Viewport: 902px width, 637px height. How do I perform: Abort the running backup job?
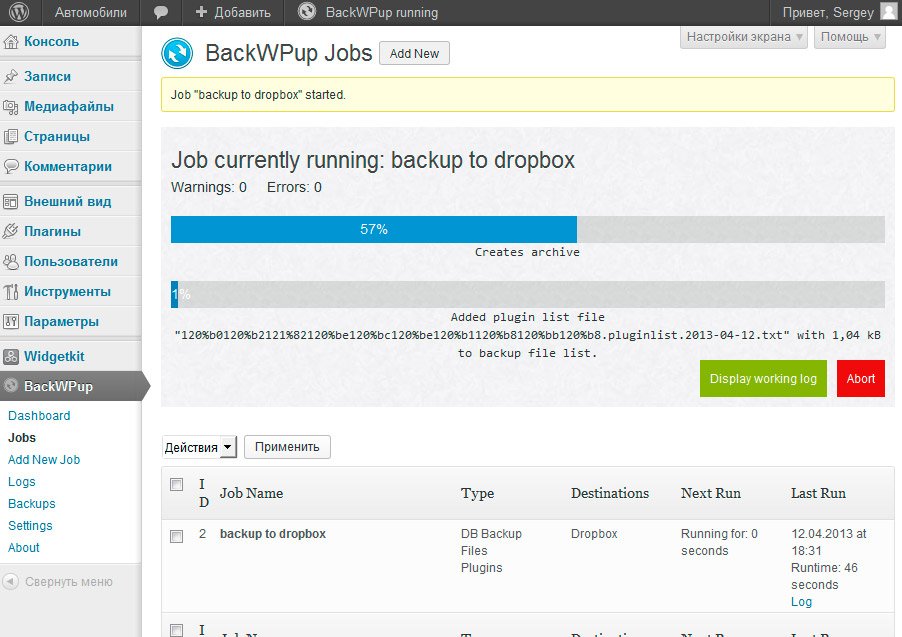click(861, 379)
